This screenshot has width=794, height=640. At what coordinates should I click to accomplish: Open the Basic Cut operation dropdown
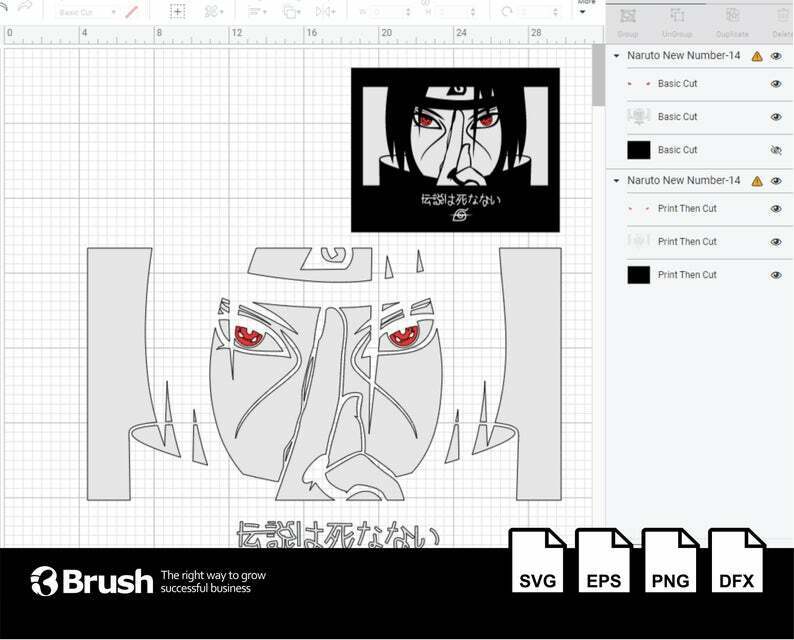click(87, 12)
